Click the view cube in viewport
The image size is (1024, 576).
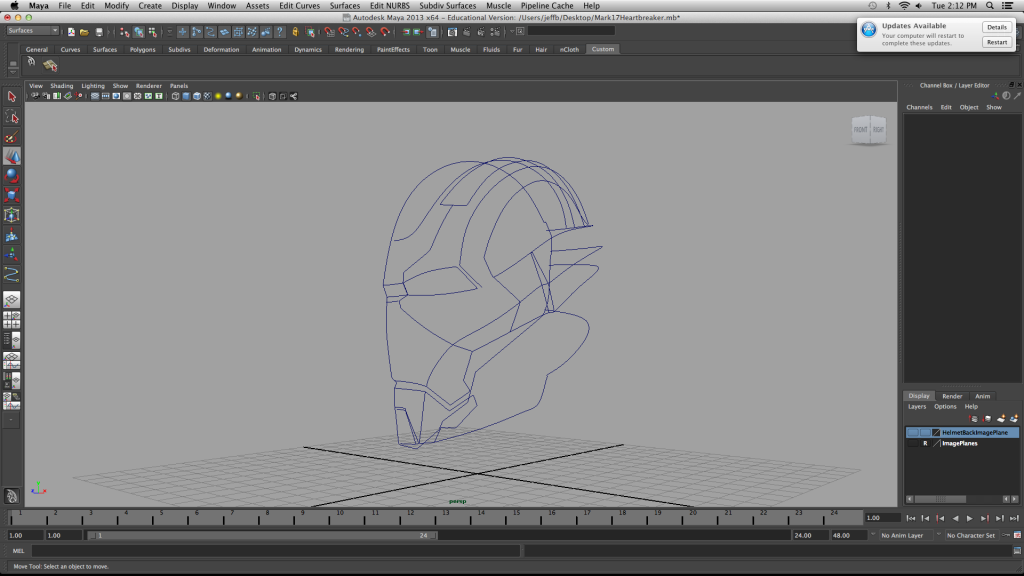[869, 130]
